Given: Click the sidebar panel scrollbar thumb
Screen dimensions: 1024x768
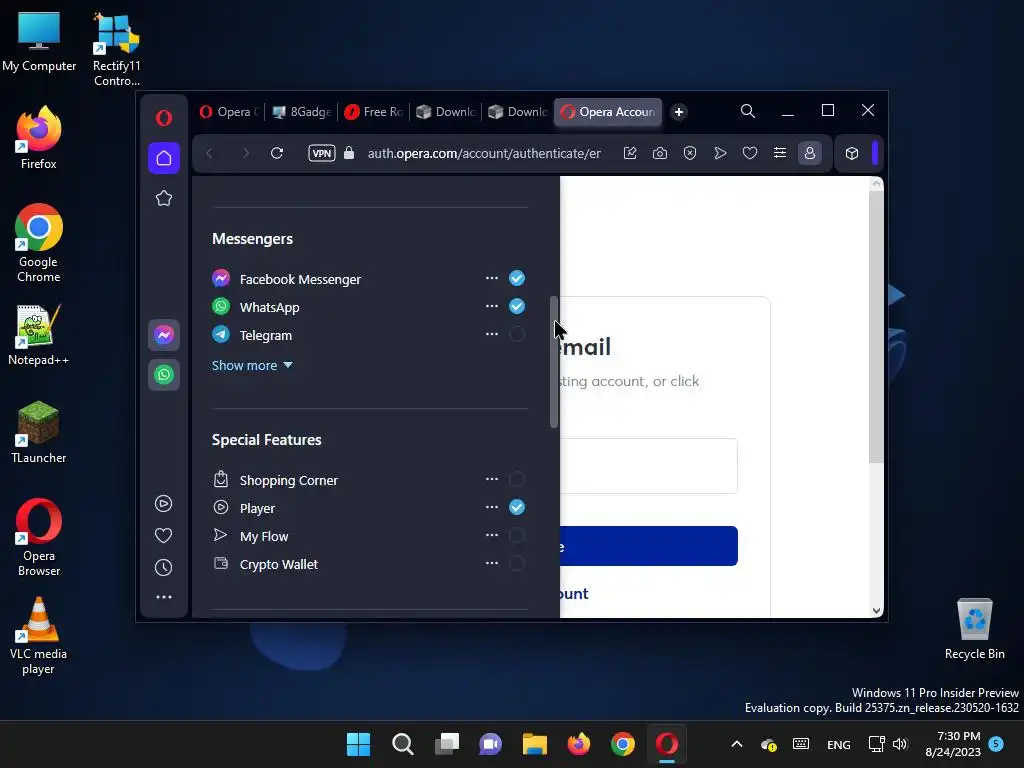Looking at the screenshot, I should pyautogui.click(x=554, y=362).
